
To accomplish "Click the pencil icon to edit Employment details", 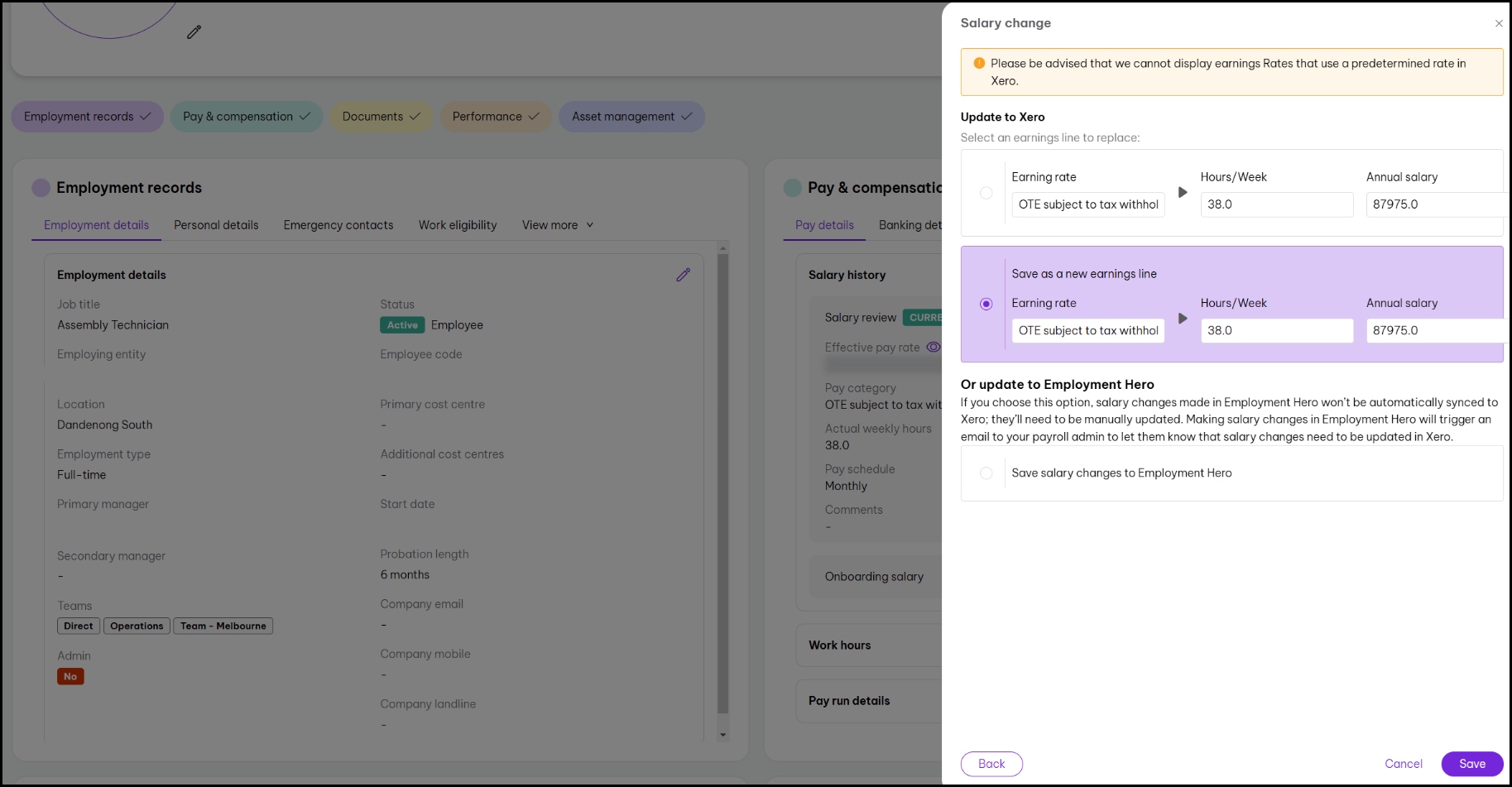I will [x=683, y=275].
